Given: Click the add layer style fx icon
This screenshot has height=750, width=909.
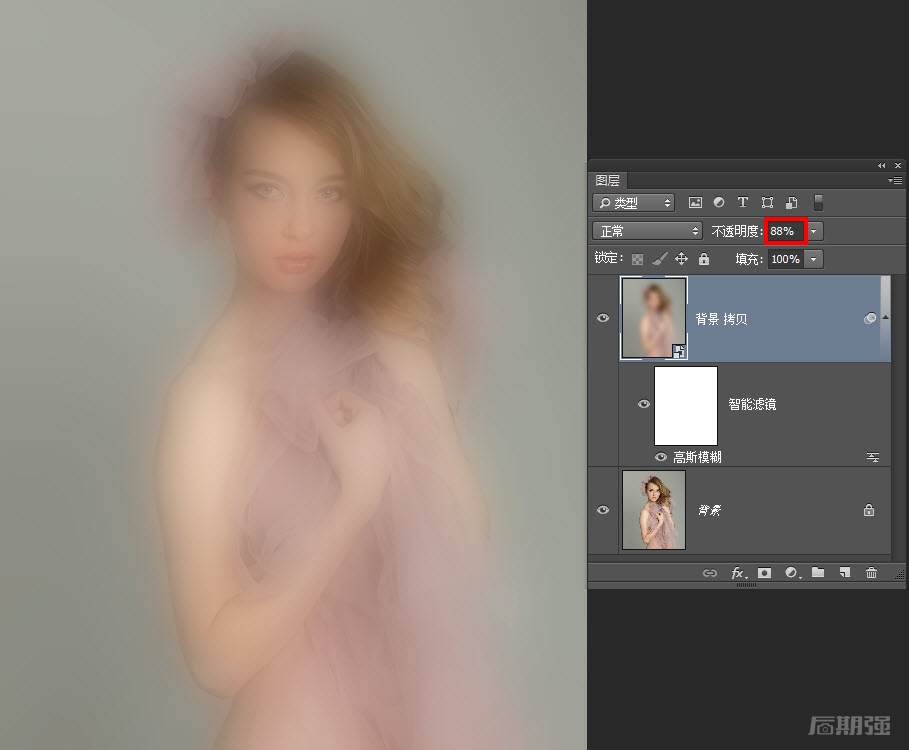Looking at the screenshot, I should 738,573.
